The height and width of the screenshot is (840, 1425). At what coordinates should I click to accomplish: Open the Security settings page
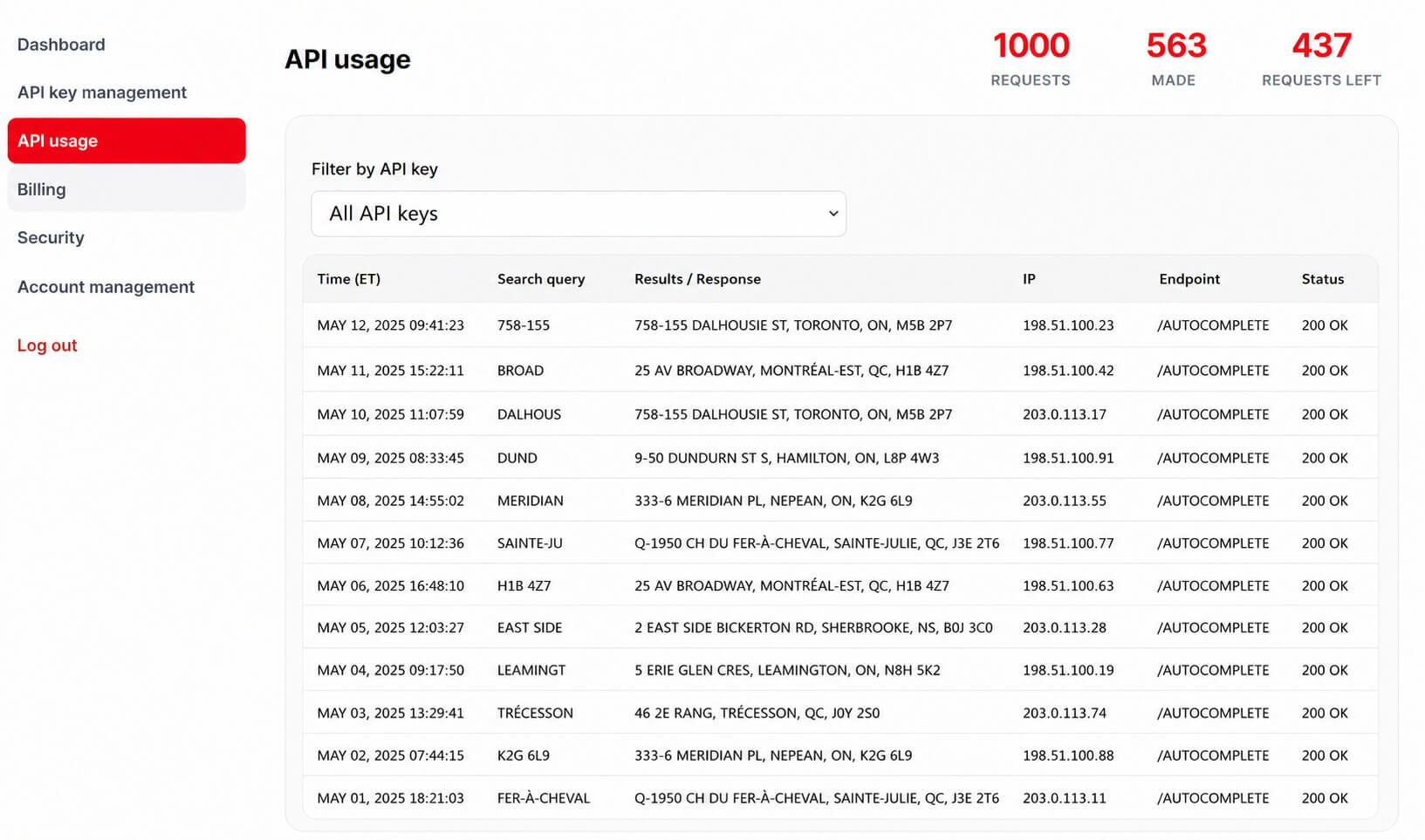point(51,237)
